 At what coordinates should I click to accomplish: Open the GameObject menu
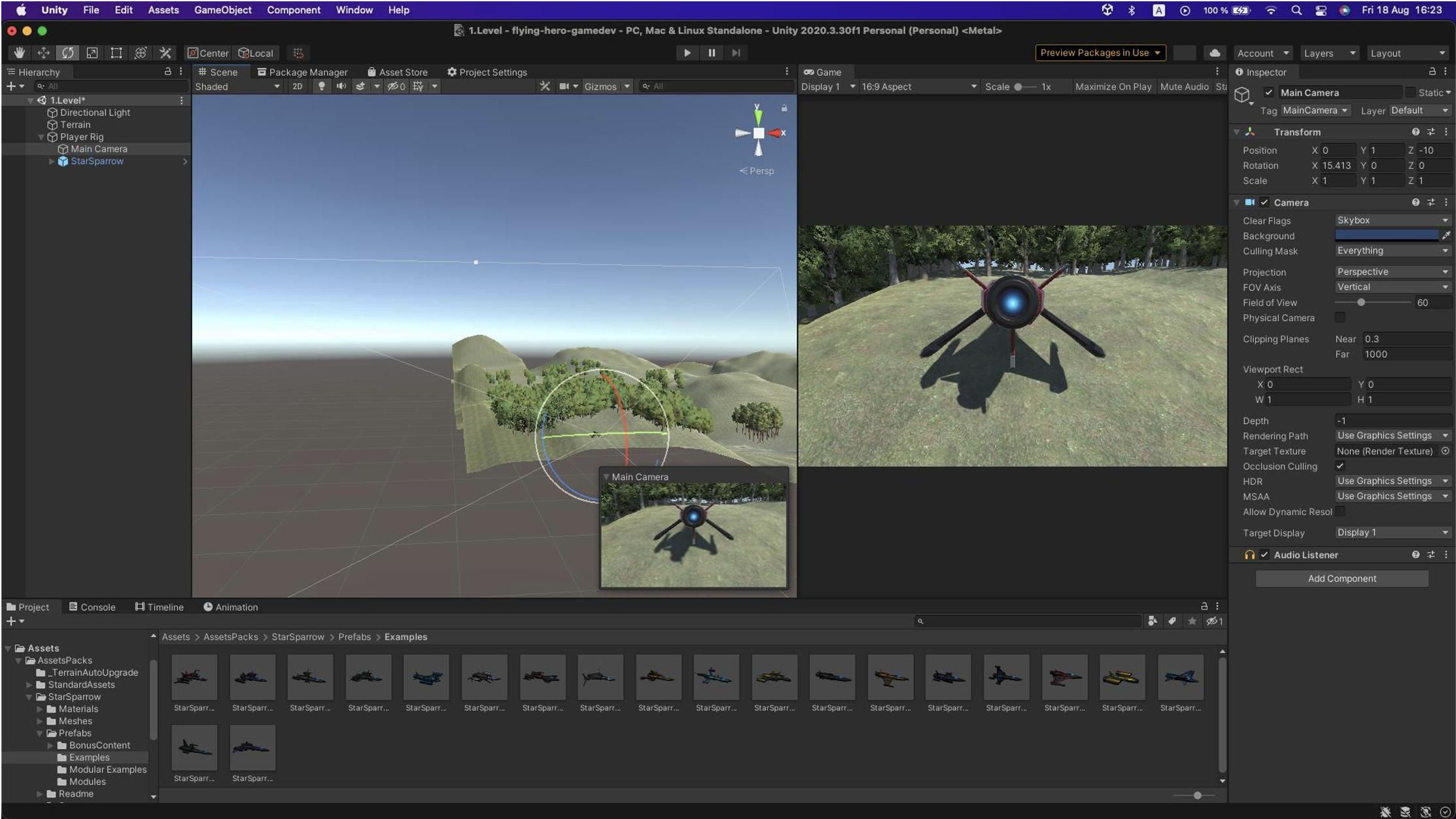coord(222,10)
